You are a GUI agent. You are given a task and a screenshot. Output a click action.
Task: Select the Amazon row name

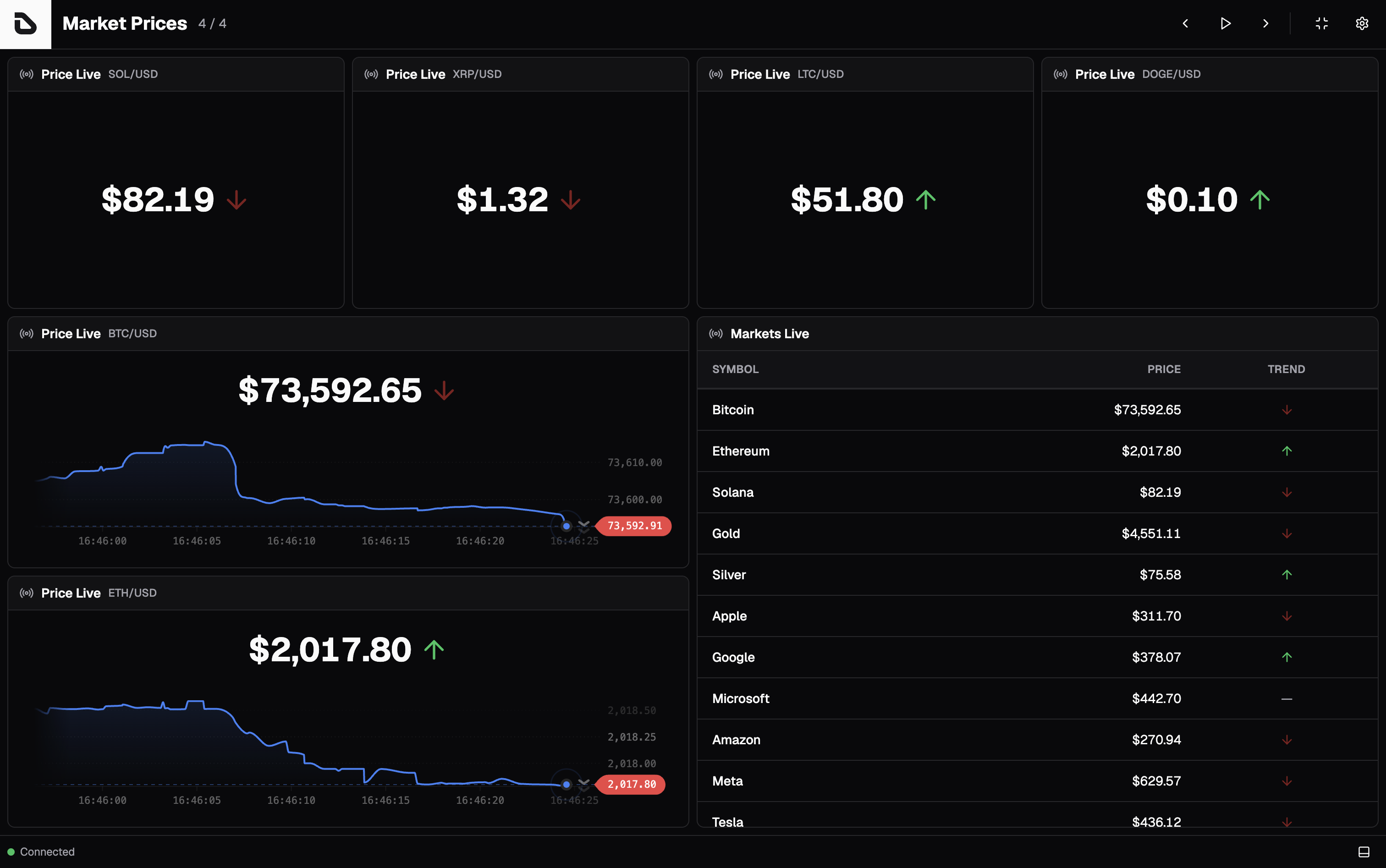coord(736,740)
